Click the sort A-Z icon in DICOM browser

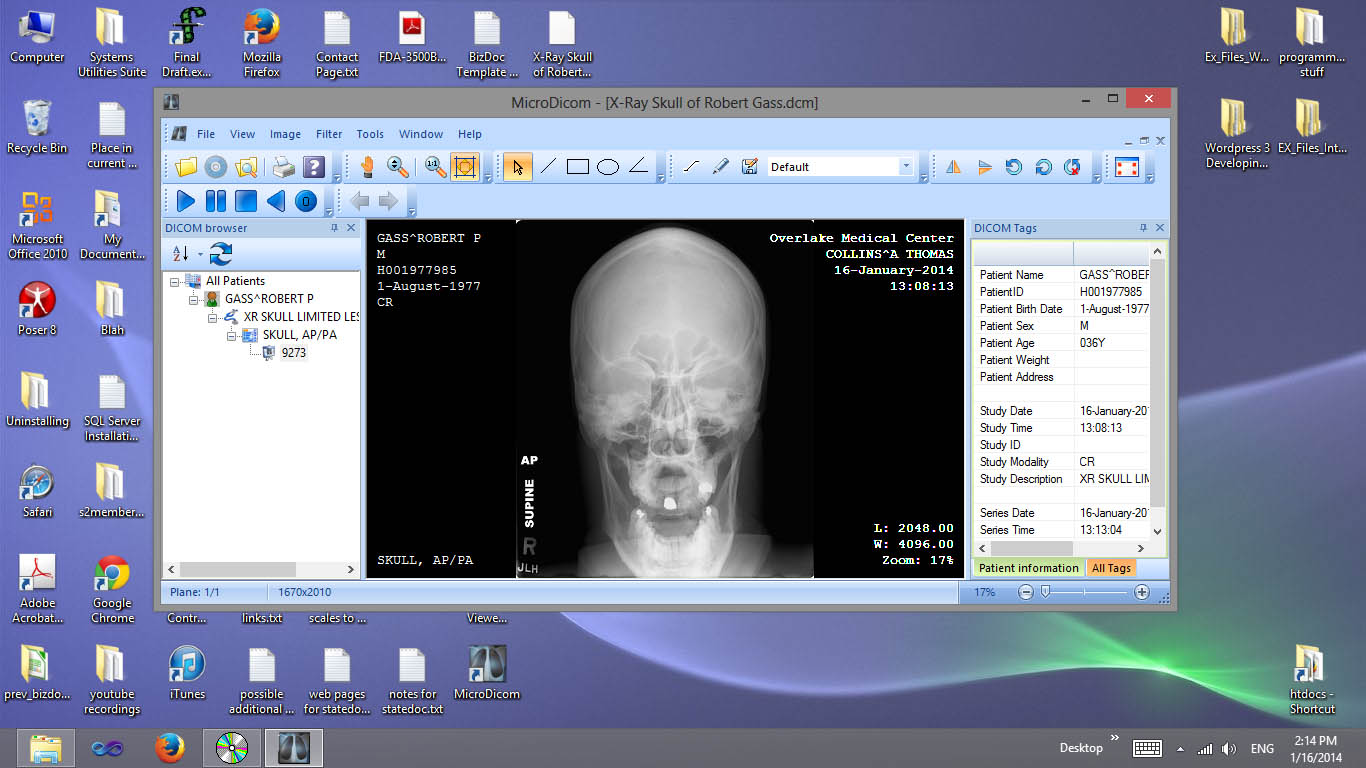click(x=181, y=254)
